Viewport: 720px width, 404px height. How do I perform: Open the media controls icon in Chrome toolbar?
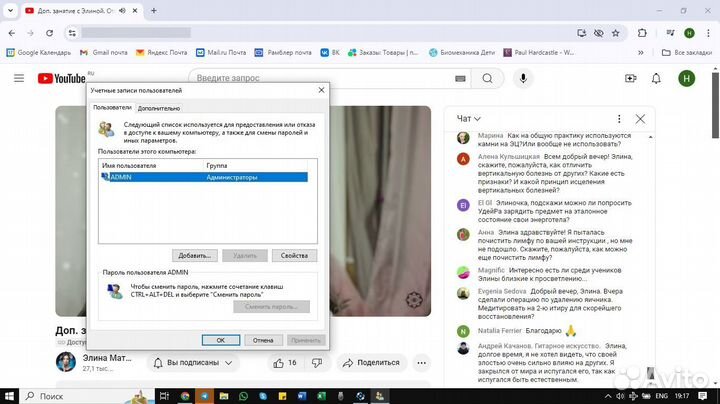[x=670, y=33]
